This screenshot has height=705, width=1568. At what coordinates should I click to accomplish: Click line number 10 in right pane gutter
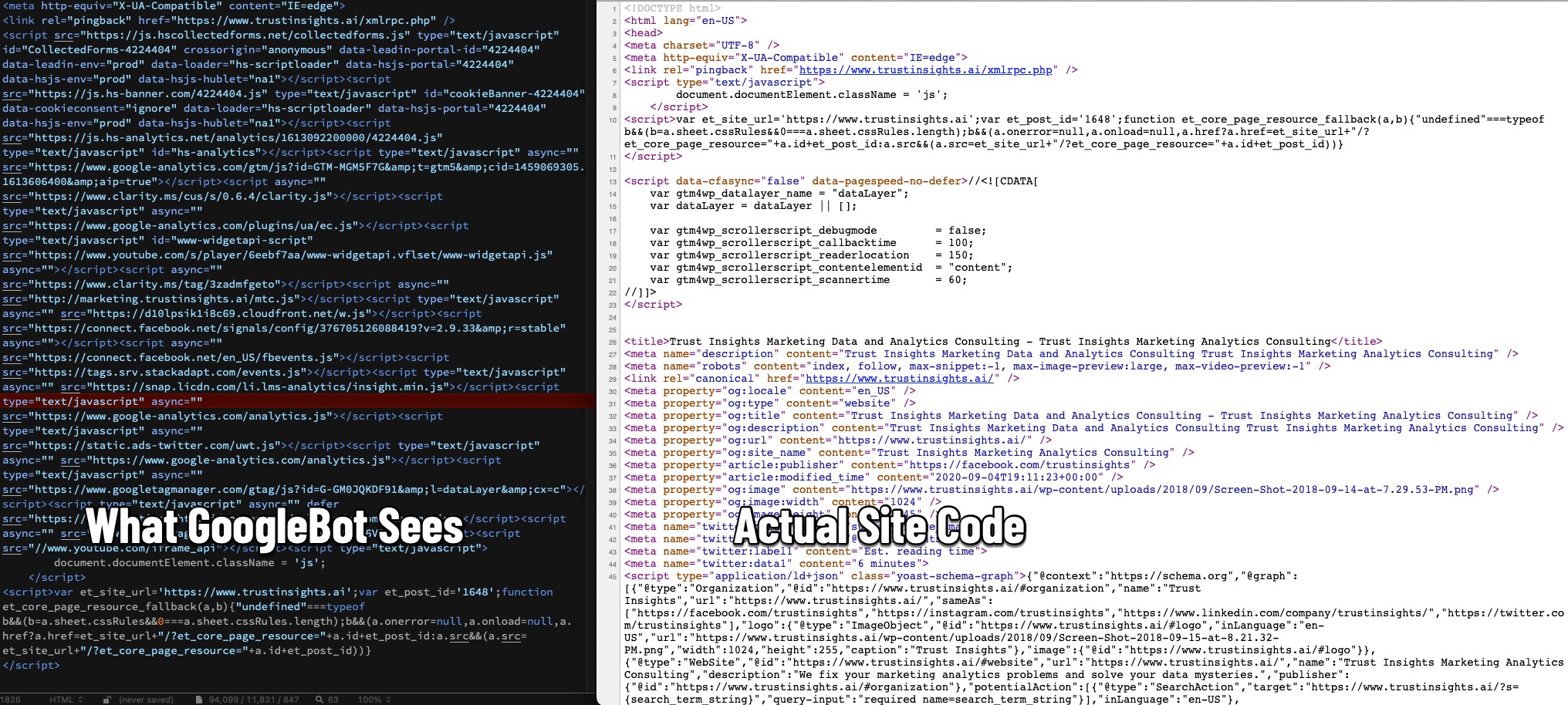click(x=613, y=120)
